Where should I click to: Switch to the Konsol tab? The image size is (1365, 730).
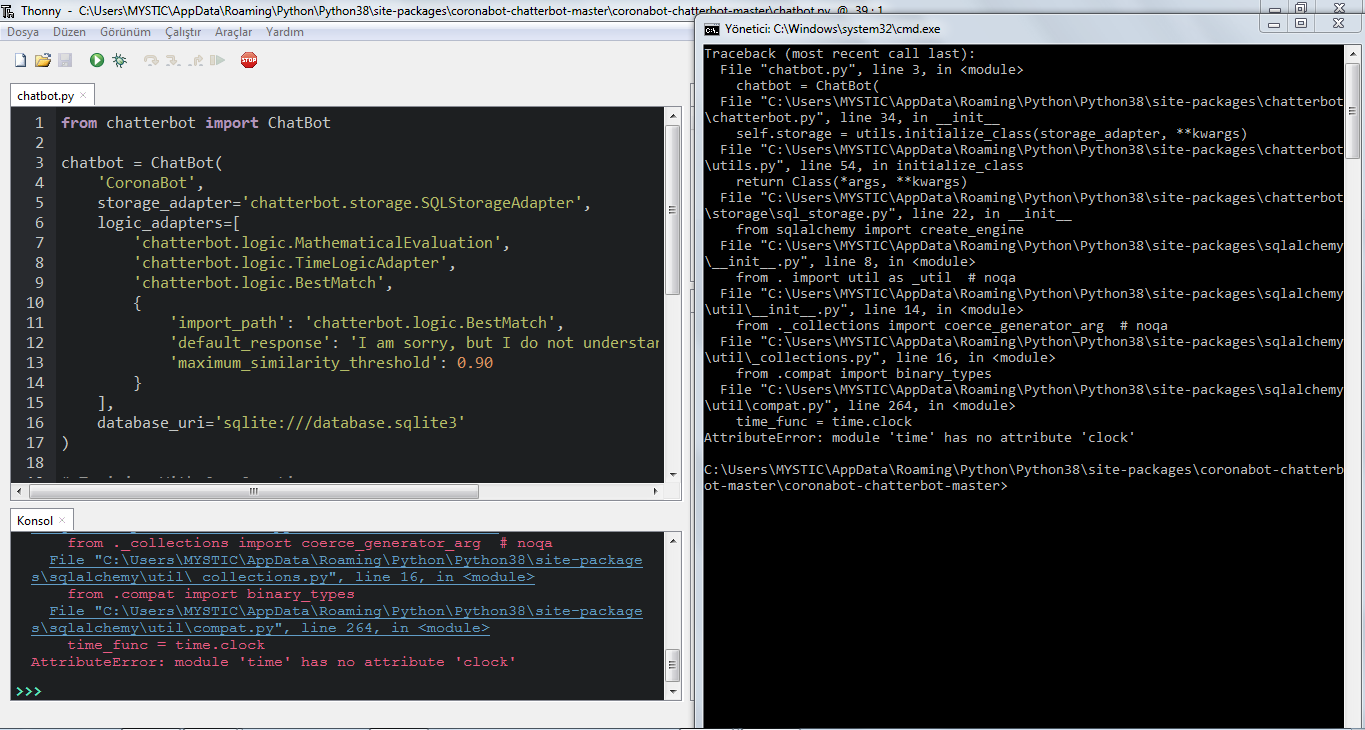[x=33, y=520]
